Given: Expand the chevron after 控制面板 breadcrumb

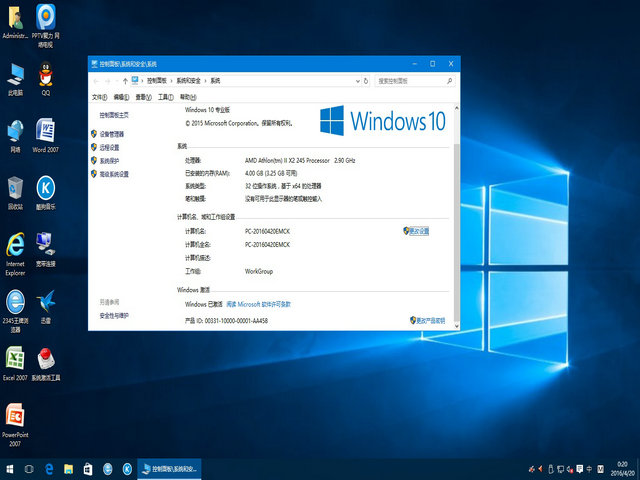Looking at the screenshot, I should [x=171, y=81].
